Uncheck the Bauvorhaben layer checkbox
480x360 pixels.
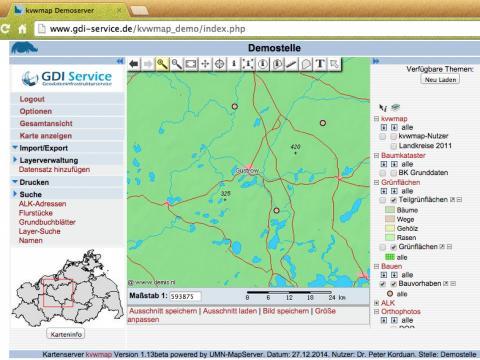pos(394,284)
